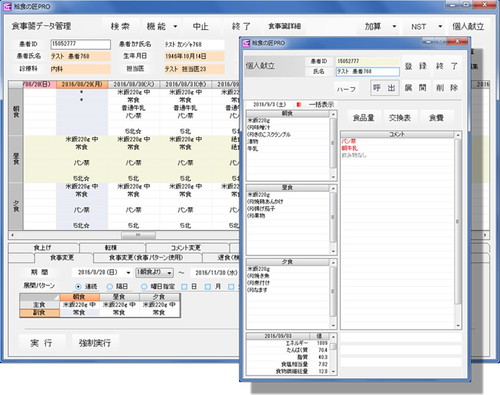Click the 交換表 button
Image resolution: width=500 pixels, height=395 pixels.
[400, 118]
